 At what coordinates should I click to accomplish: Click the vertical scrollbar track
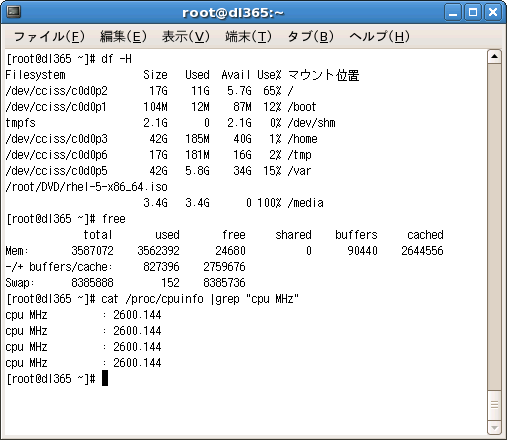494,227
